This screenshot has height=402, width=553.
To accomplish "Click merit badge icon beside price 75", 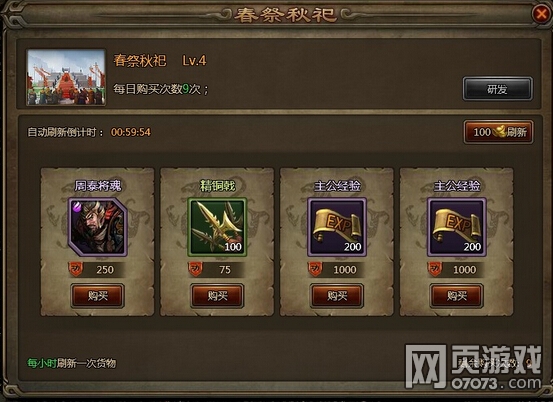I will [x=195, y=269].
